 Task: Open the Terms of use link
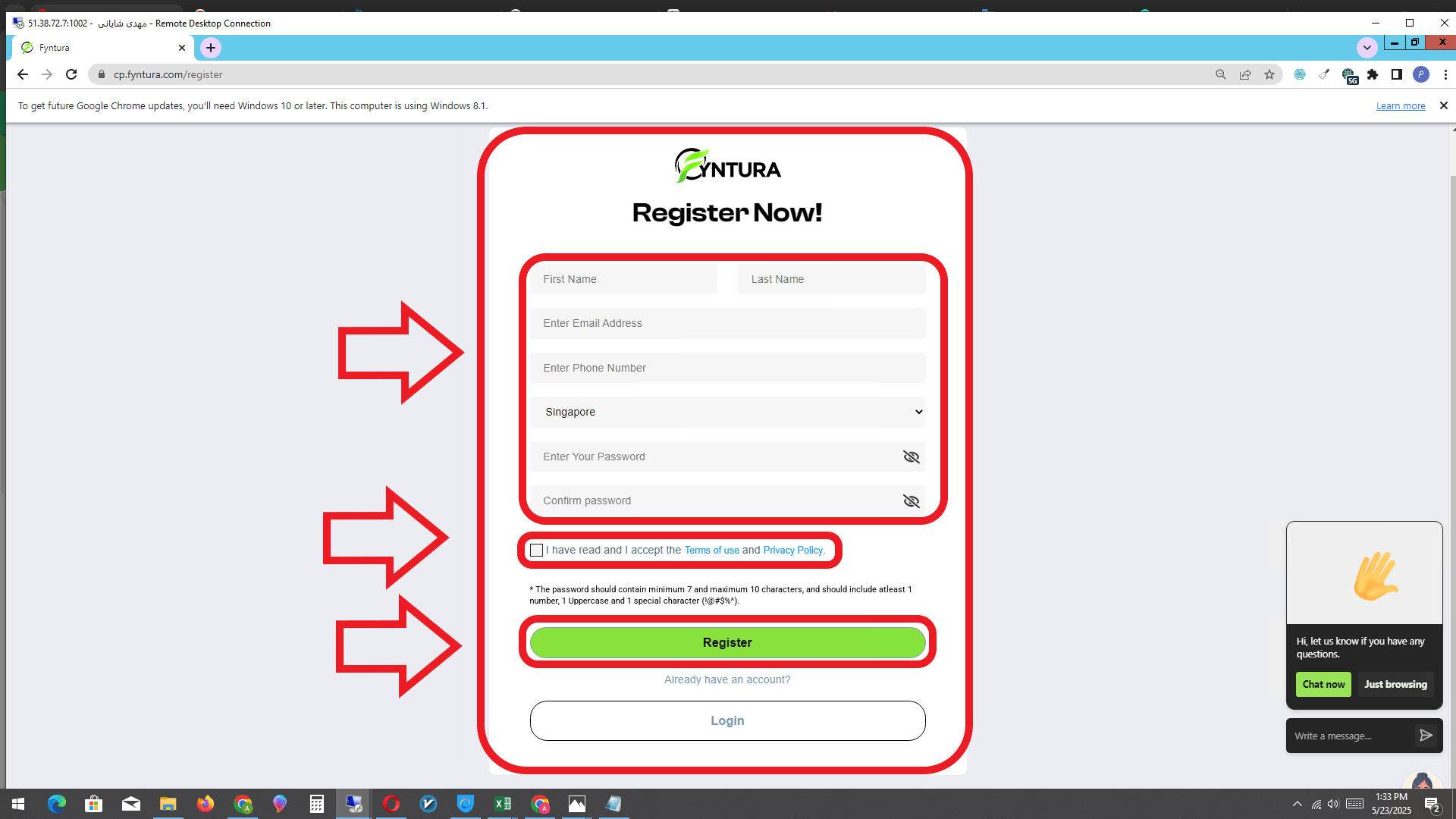click(x=711, y=550)
